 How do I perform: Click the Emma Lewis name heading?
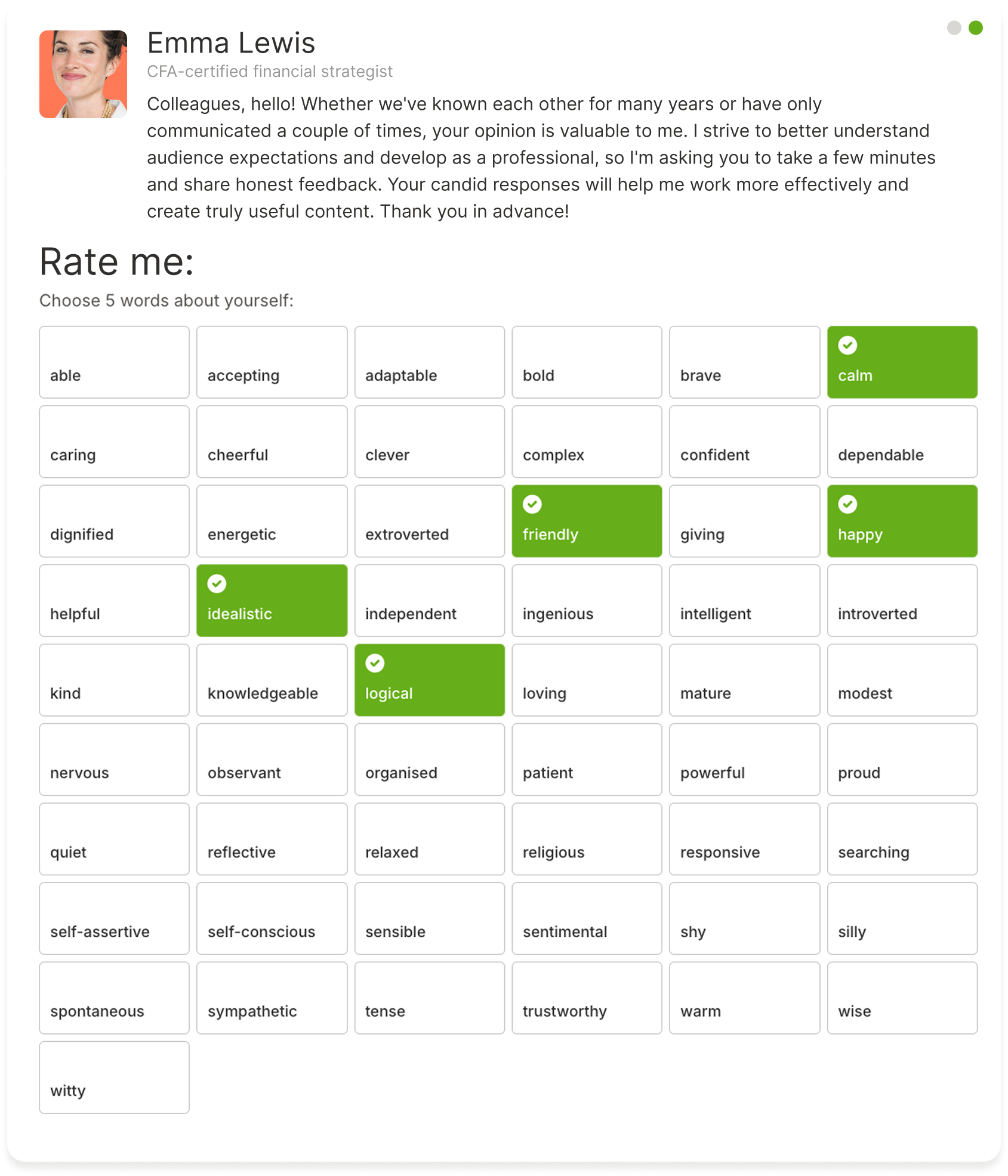(231, 43)
